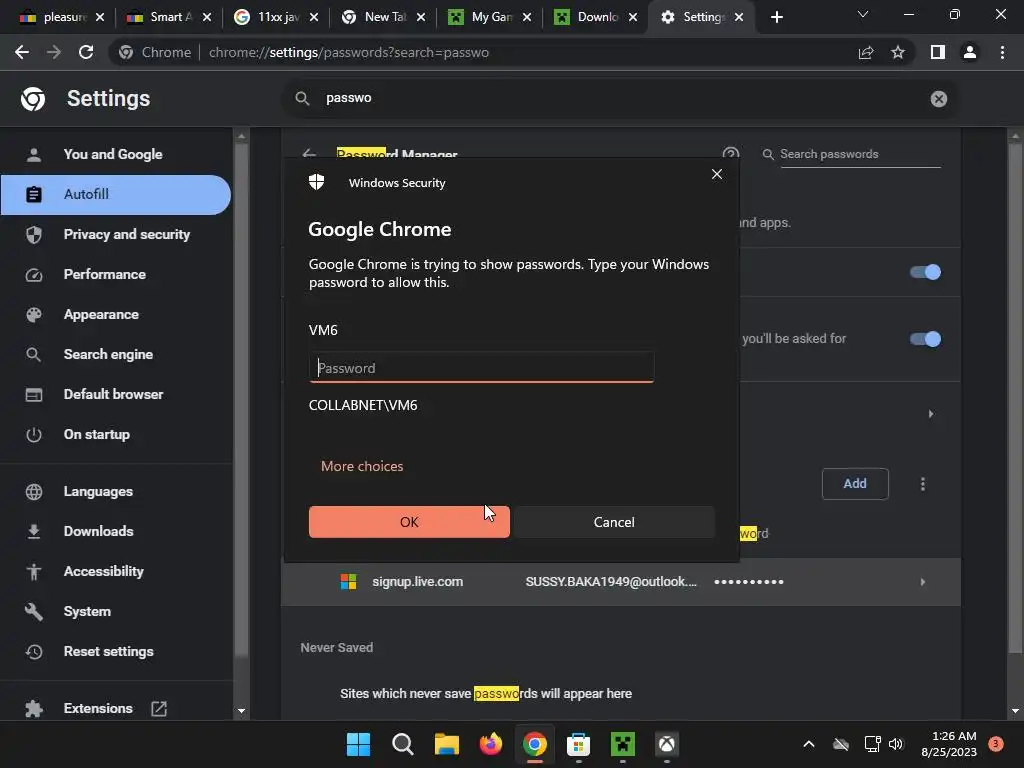Open More choices link

click(x=362, y=466)
